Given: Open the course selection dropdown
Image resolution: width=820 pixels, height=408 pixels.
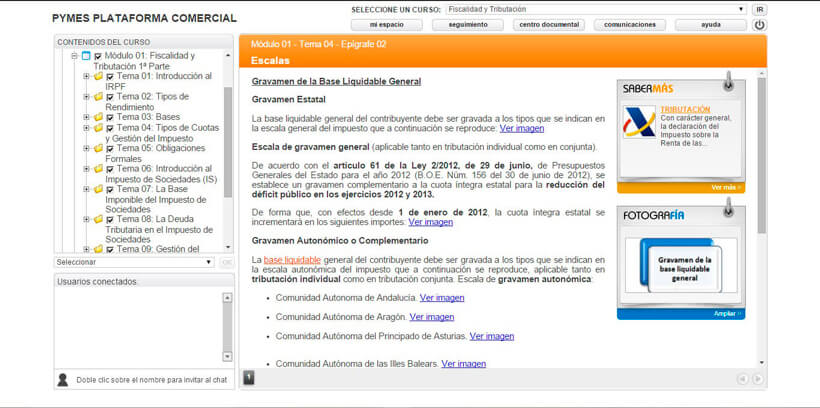Looking at the screenshot, I should coord(596,9).
